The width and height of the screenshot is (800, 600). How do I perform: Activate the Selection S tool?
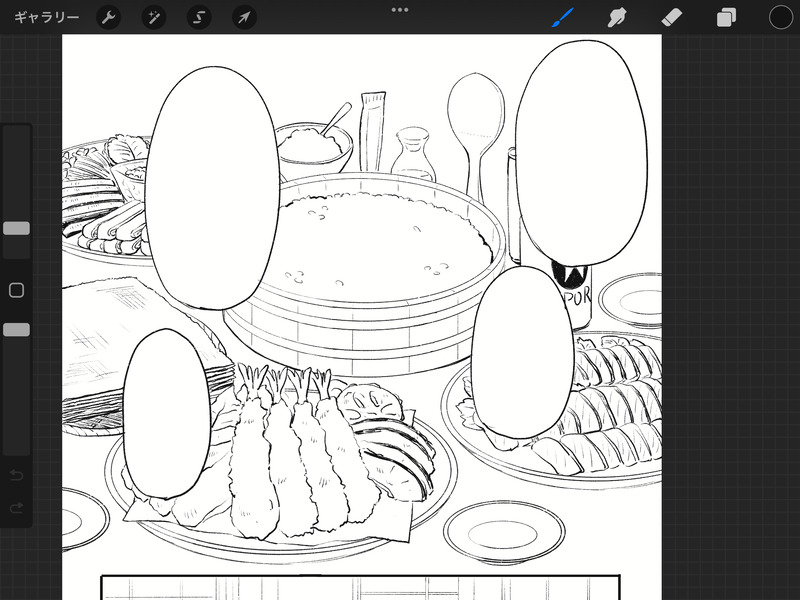[x=199, y=17]
